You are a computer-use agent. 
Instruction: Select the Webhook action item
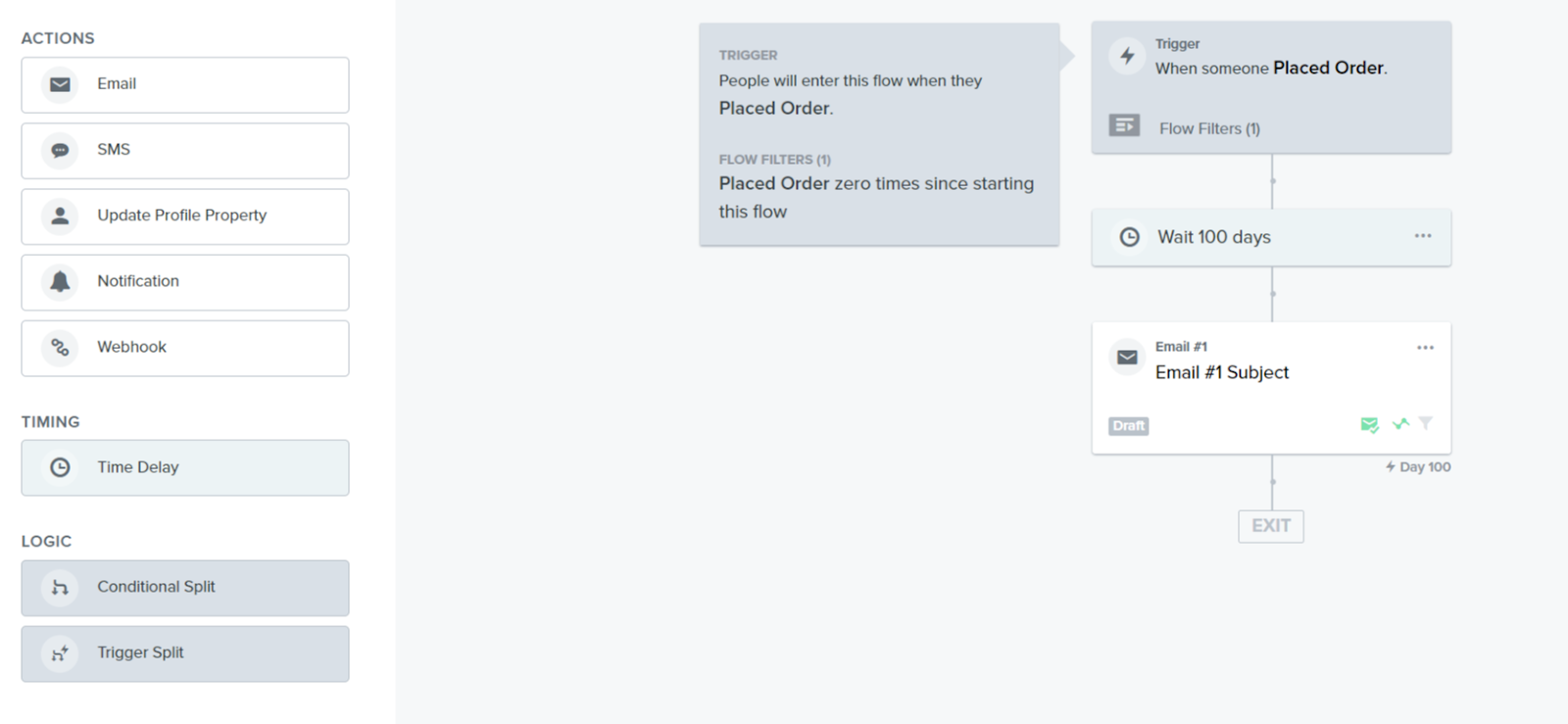click(x=185, y=348)
